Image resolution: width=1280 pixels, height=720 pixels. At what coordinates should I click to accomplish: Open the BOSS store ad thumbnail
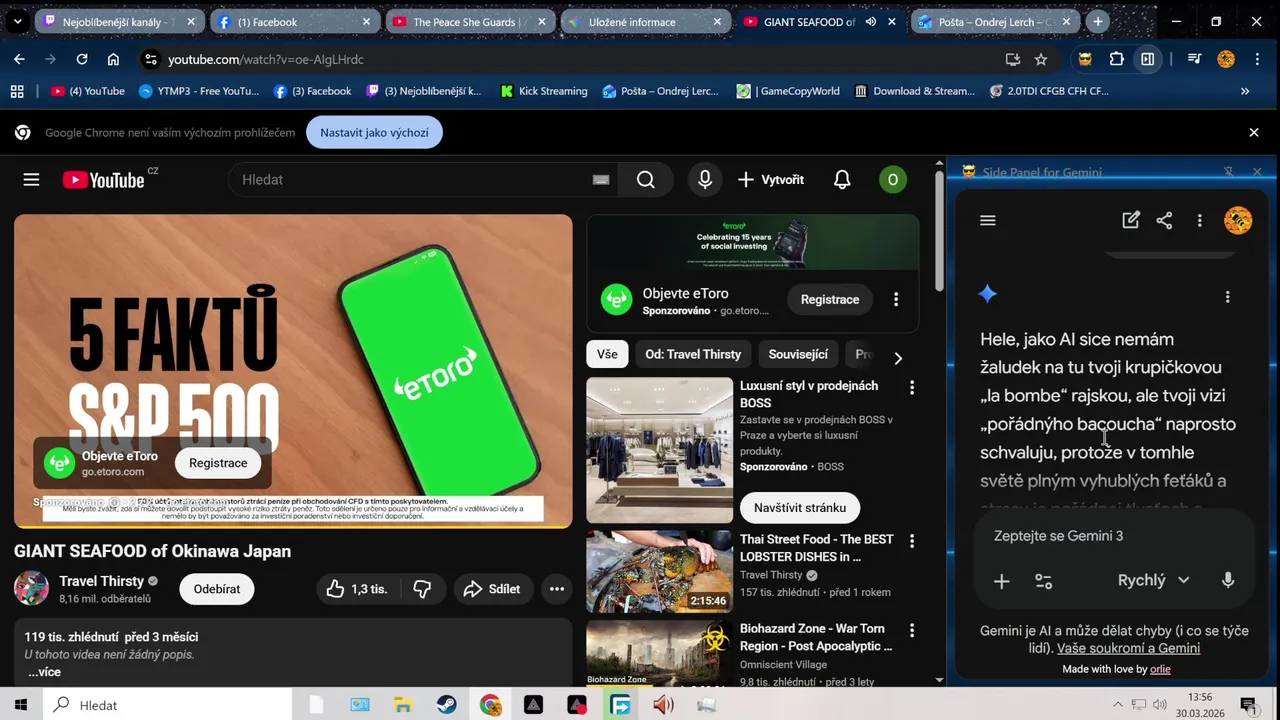[x=659, y=450]
